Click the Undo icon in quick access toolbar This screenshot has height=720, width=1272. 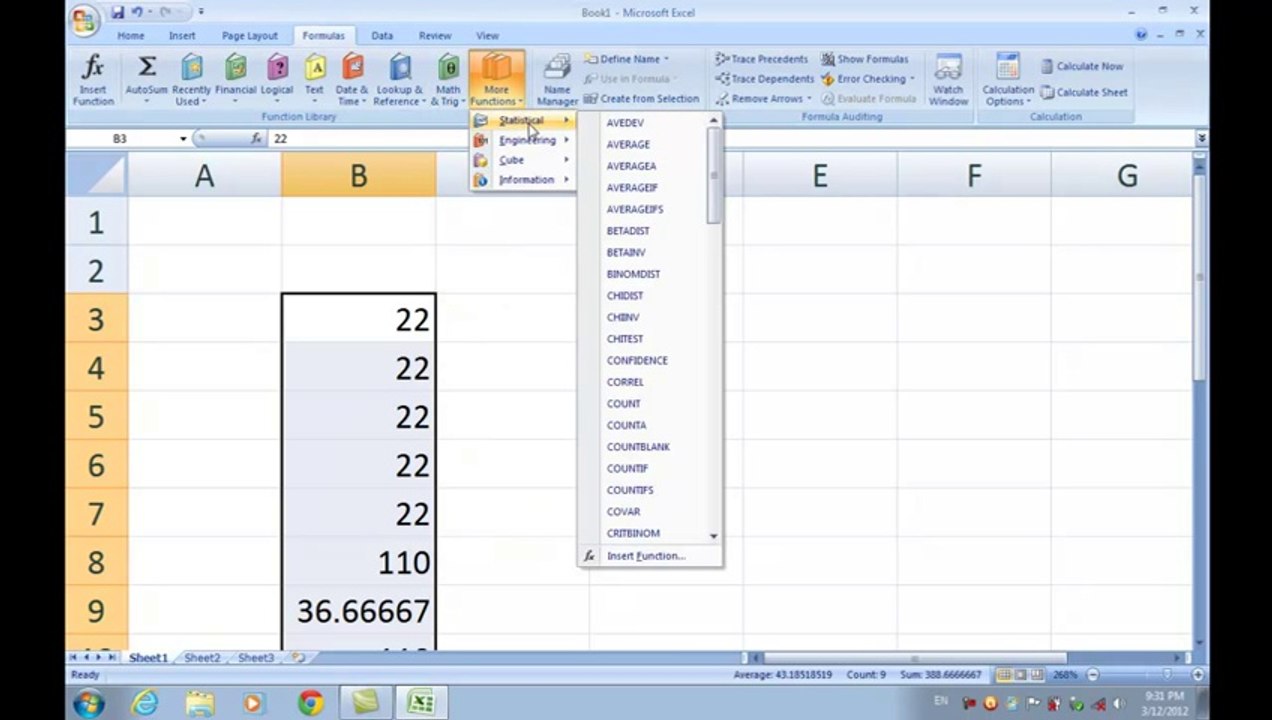point(137,12)
